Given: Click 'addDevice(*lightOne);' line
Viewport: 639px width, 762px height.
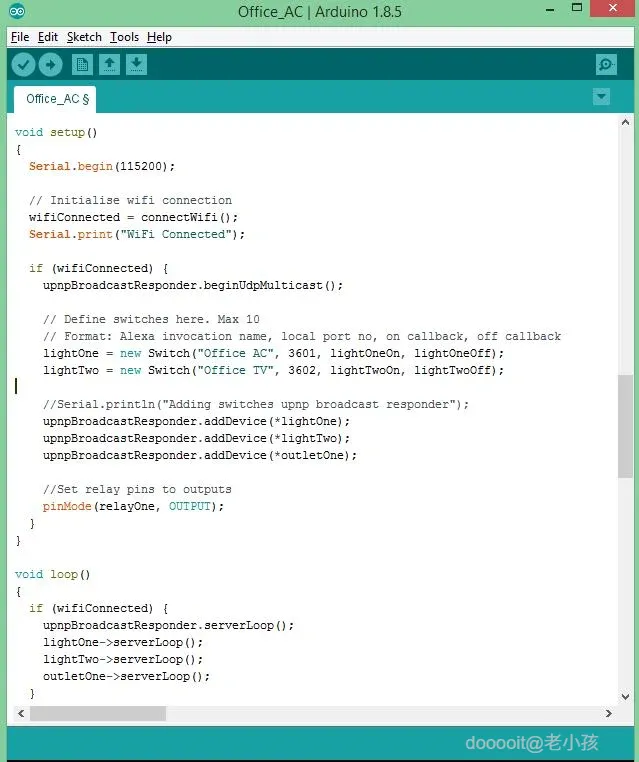Looking at the screenshot, I should (196, 421).
